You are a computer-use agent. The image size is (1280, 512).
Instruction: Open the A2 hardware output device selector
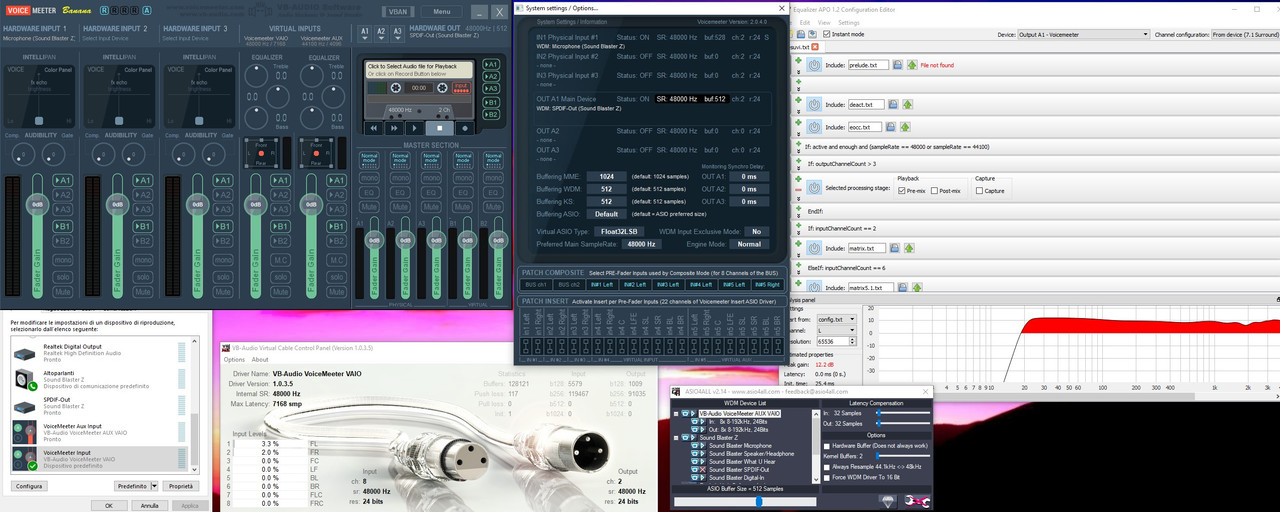coord(381,33)
